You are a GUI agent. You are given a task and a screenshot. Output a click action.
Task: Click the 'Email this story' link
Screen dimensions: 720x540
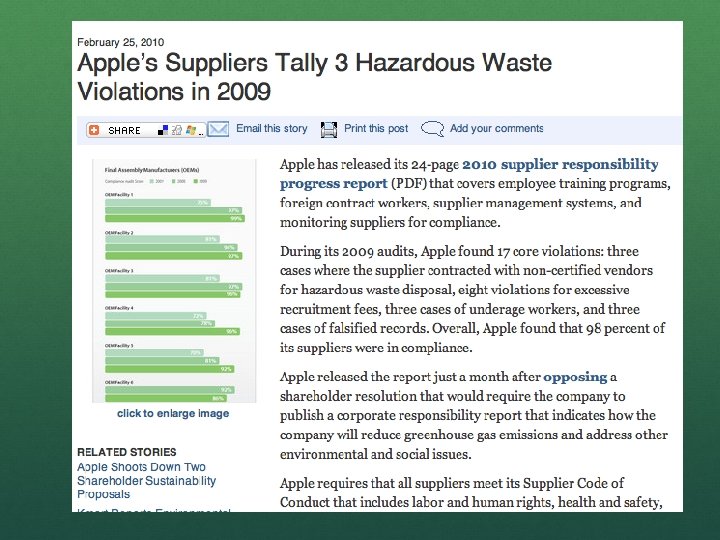point(271,129)
